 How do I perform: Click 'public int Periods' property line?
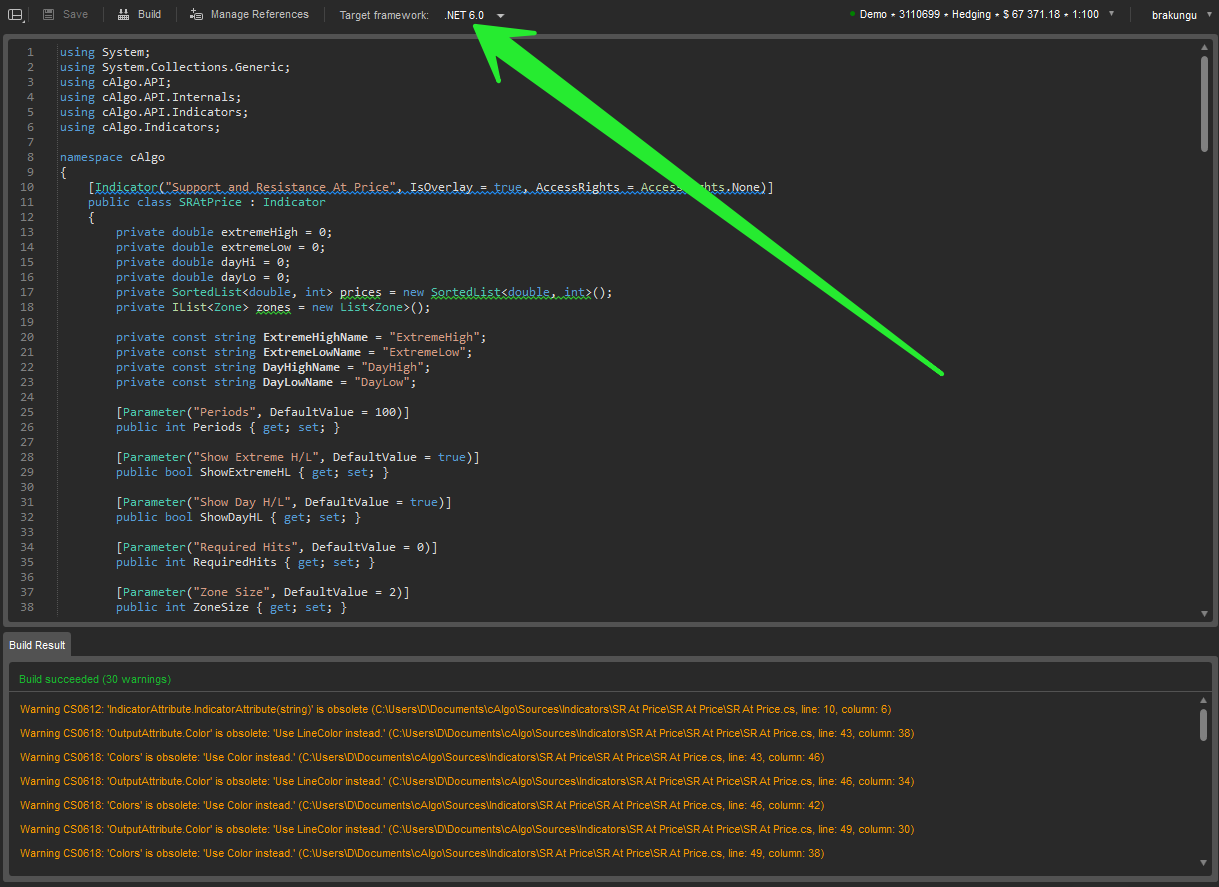click(228, 427)
